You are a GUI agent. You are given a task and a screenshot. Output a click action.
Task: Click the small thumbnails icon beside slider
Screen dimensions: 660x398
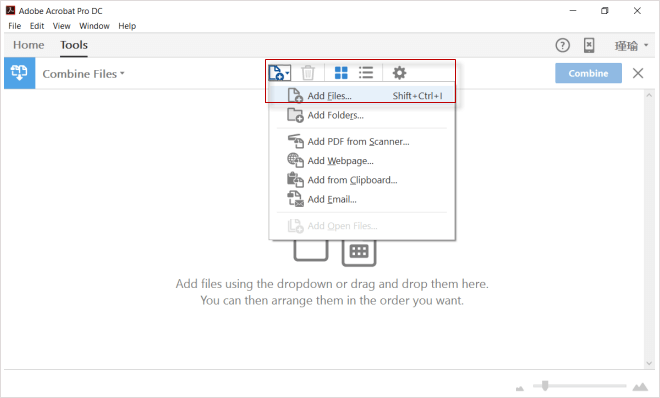[520, 388]
